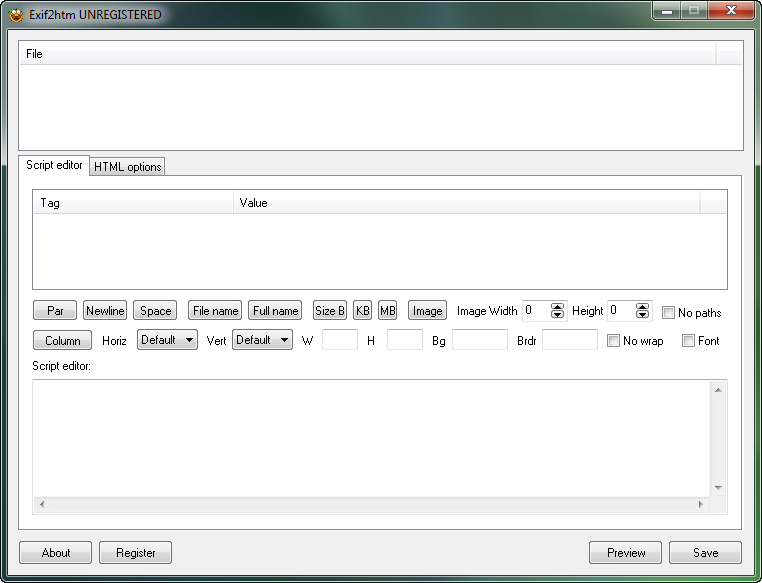Toggle the No wrap checkbox
The height and width of the screenshot is (583, 762).
[x=613, y=341]
